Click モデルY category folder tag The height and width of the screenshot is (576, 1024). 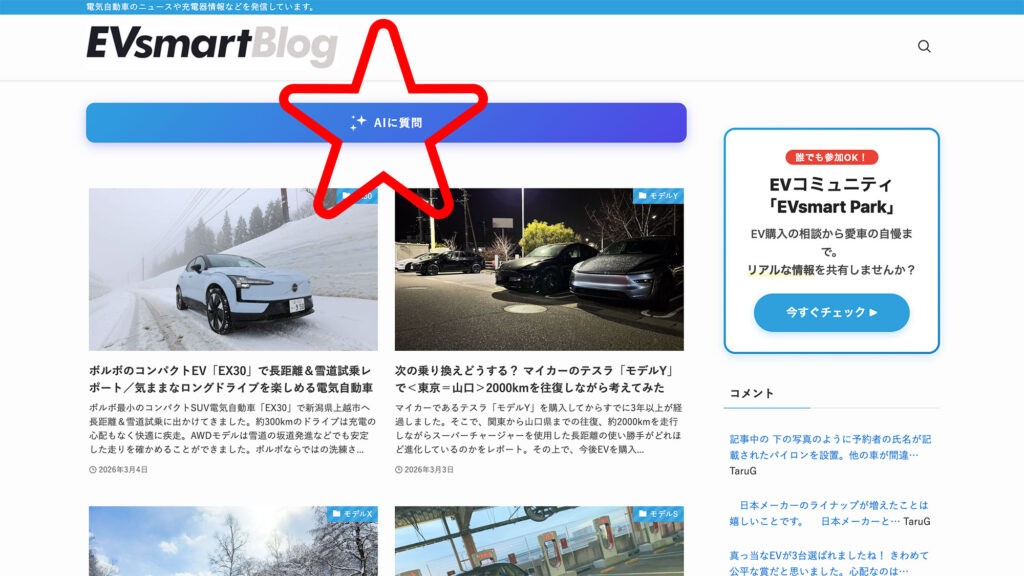point(658,196)
